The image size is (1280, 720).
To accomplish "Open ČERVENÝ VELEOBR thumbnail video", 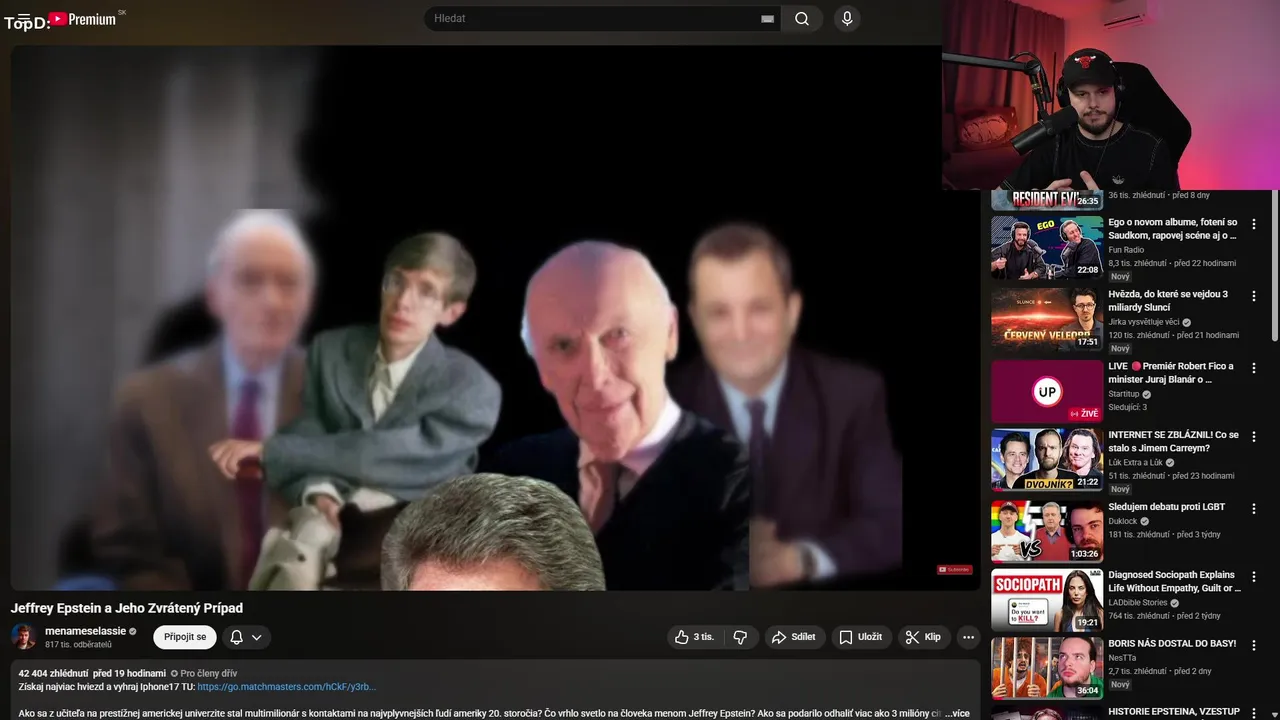I will pos(1047,320).
